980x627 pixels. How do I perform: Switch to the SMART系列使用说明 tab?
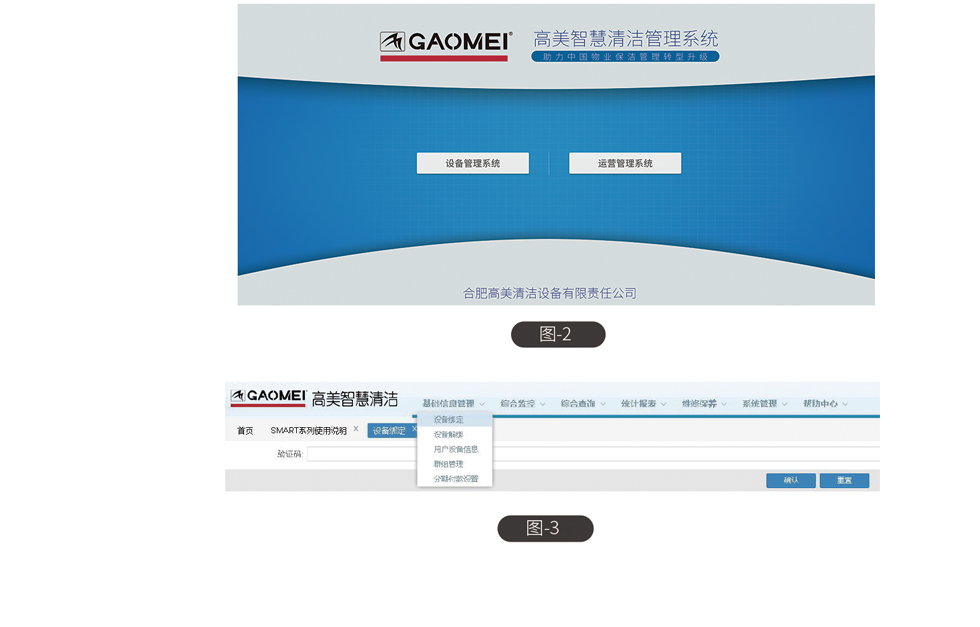308,431
